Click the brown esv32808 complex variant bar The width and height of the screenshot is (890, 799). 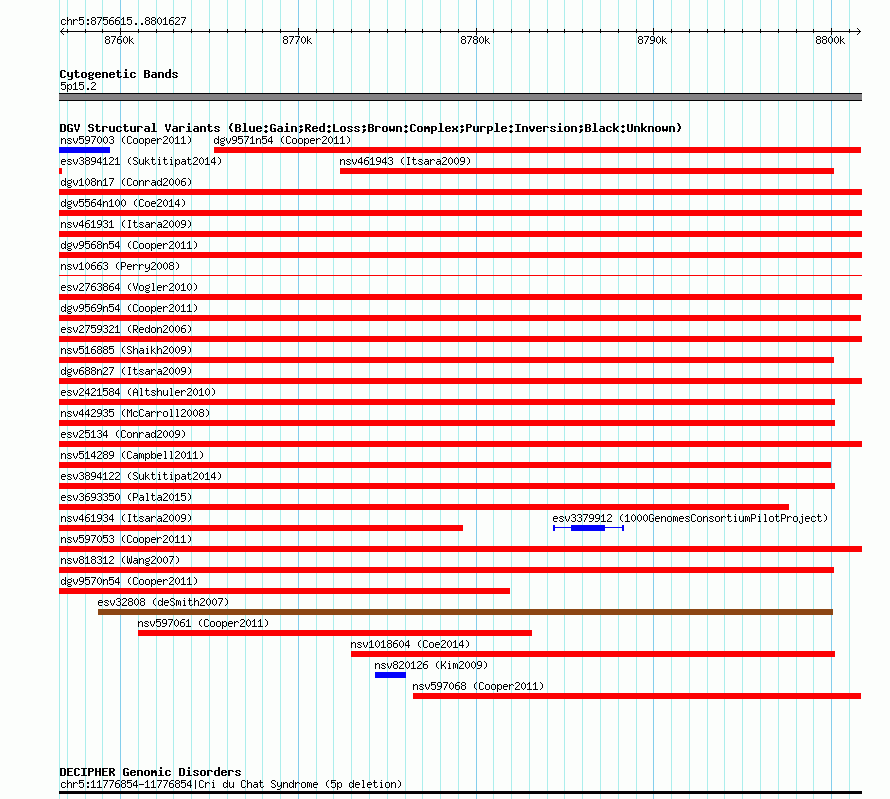click(465, 612)
